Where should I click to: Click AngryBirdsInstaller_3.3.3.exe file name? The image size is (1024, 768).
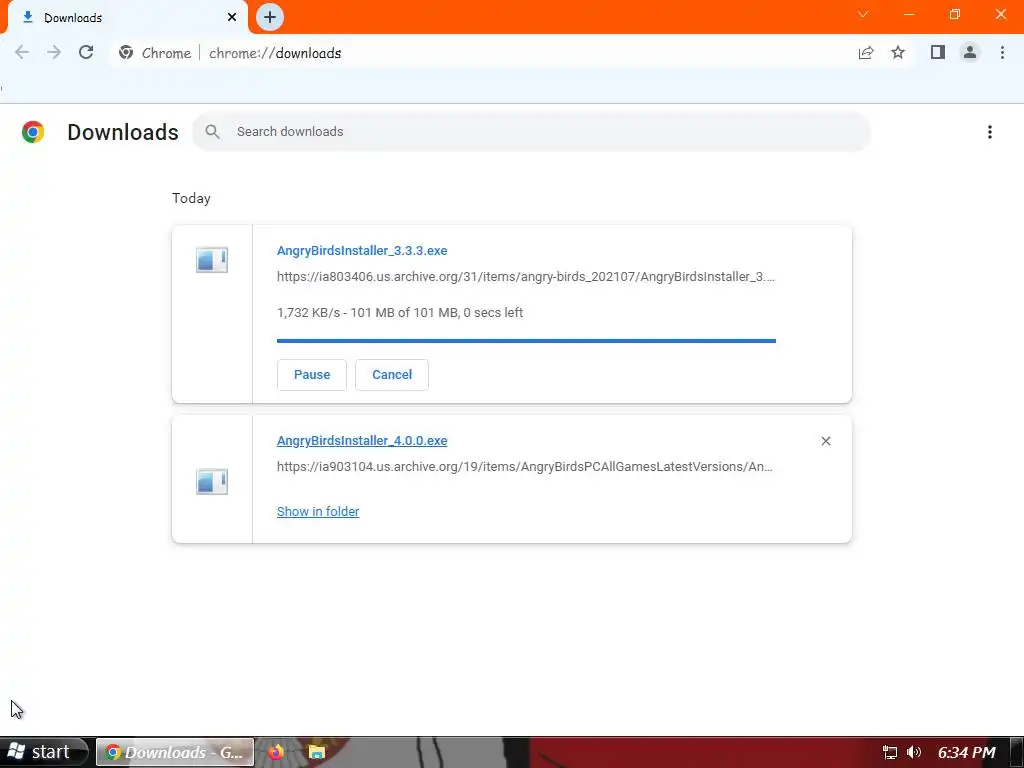pos(362,251)
